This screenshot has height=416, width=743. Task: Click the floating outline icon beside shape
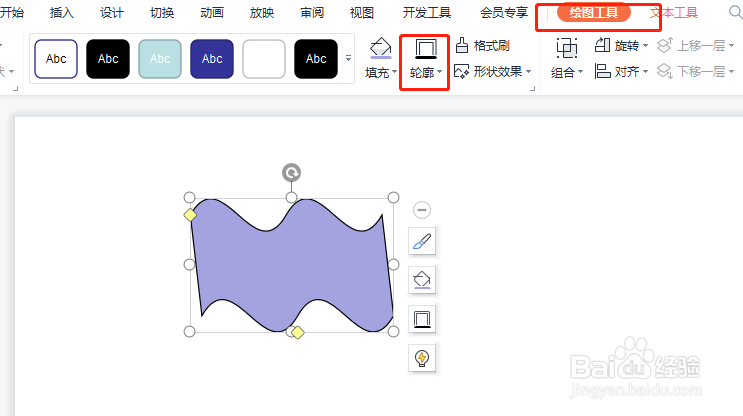pyautogui.click(x=422, y=319)
